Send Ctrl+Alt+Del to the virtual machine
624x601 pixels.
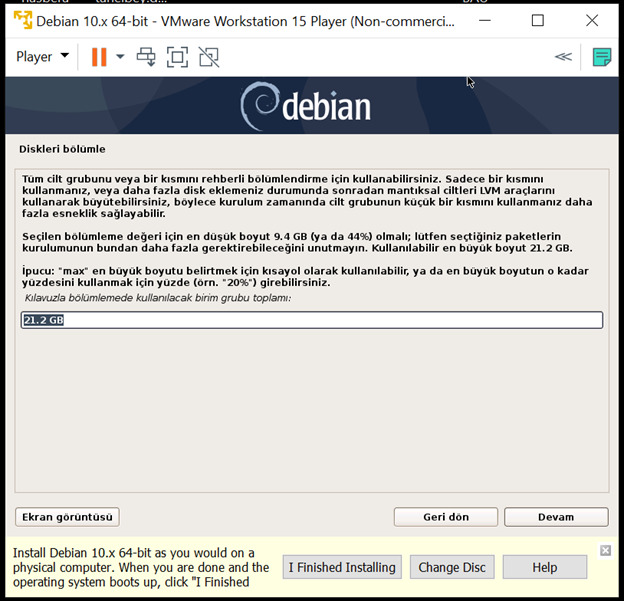click(x=146, y=57)
